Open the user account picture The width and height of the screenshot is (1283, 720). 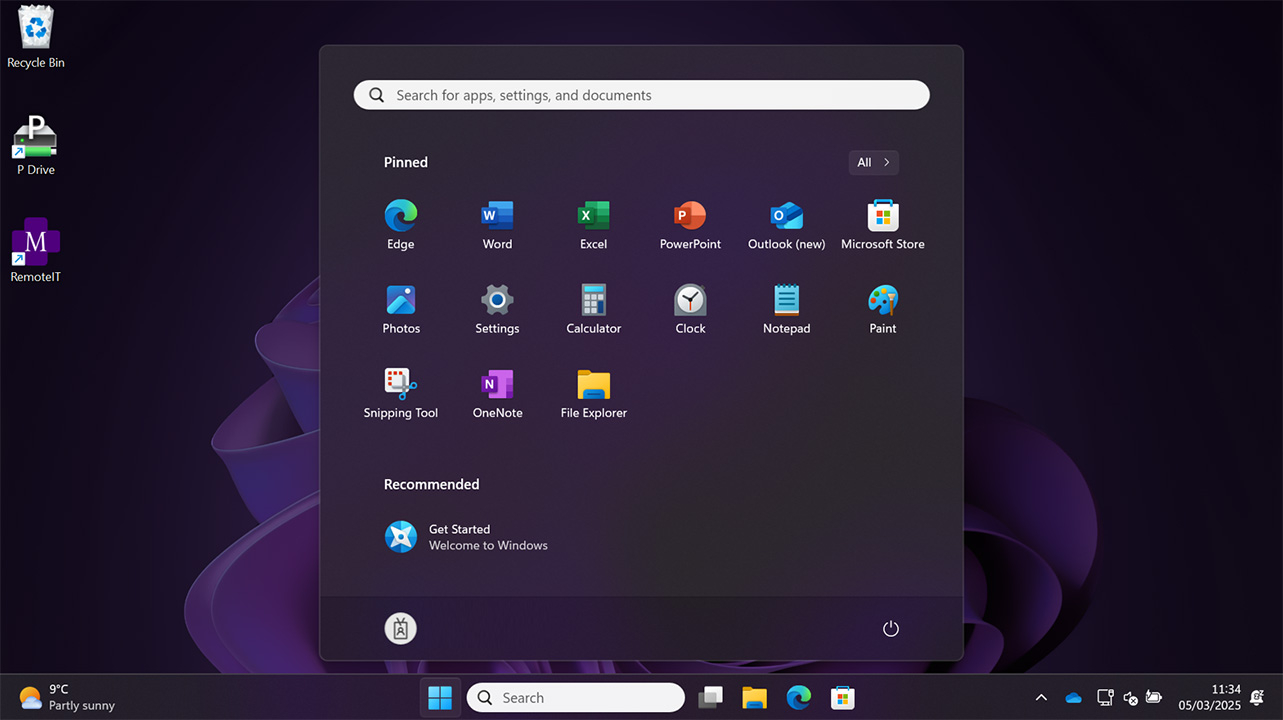[400, 628]
